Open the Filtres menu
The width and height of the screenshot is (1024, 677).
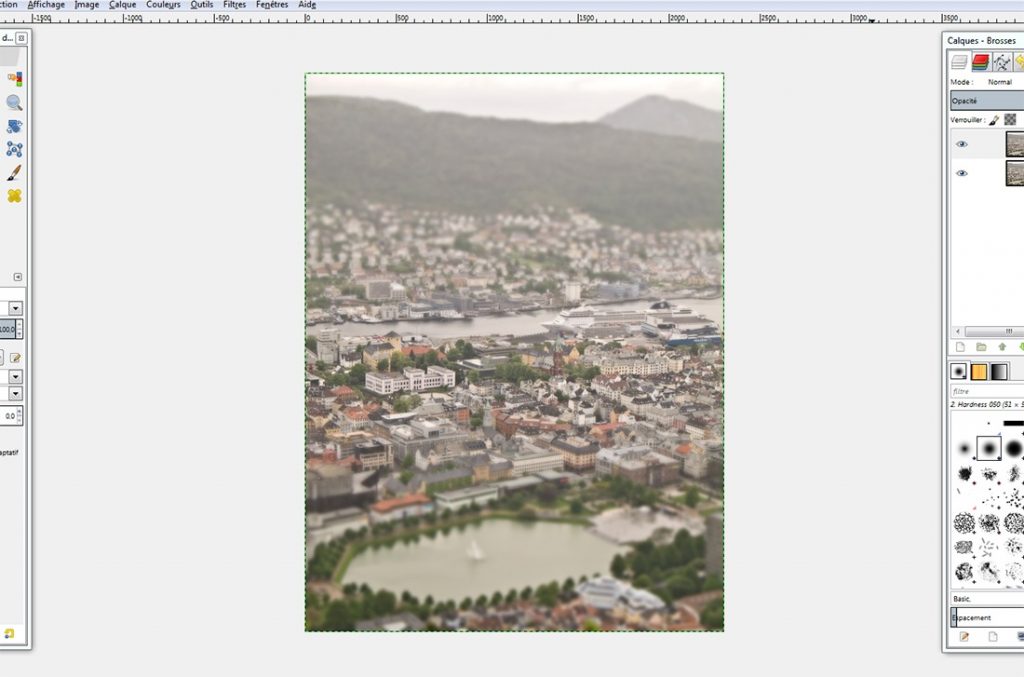pyautogui.click(x=234, y=5)
